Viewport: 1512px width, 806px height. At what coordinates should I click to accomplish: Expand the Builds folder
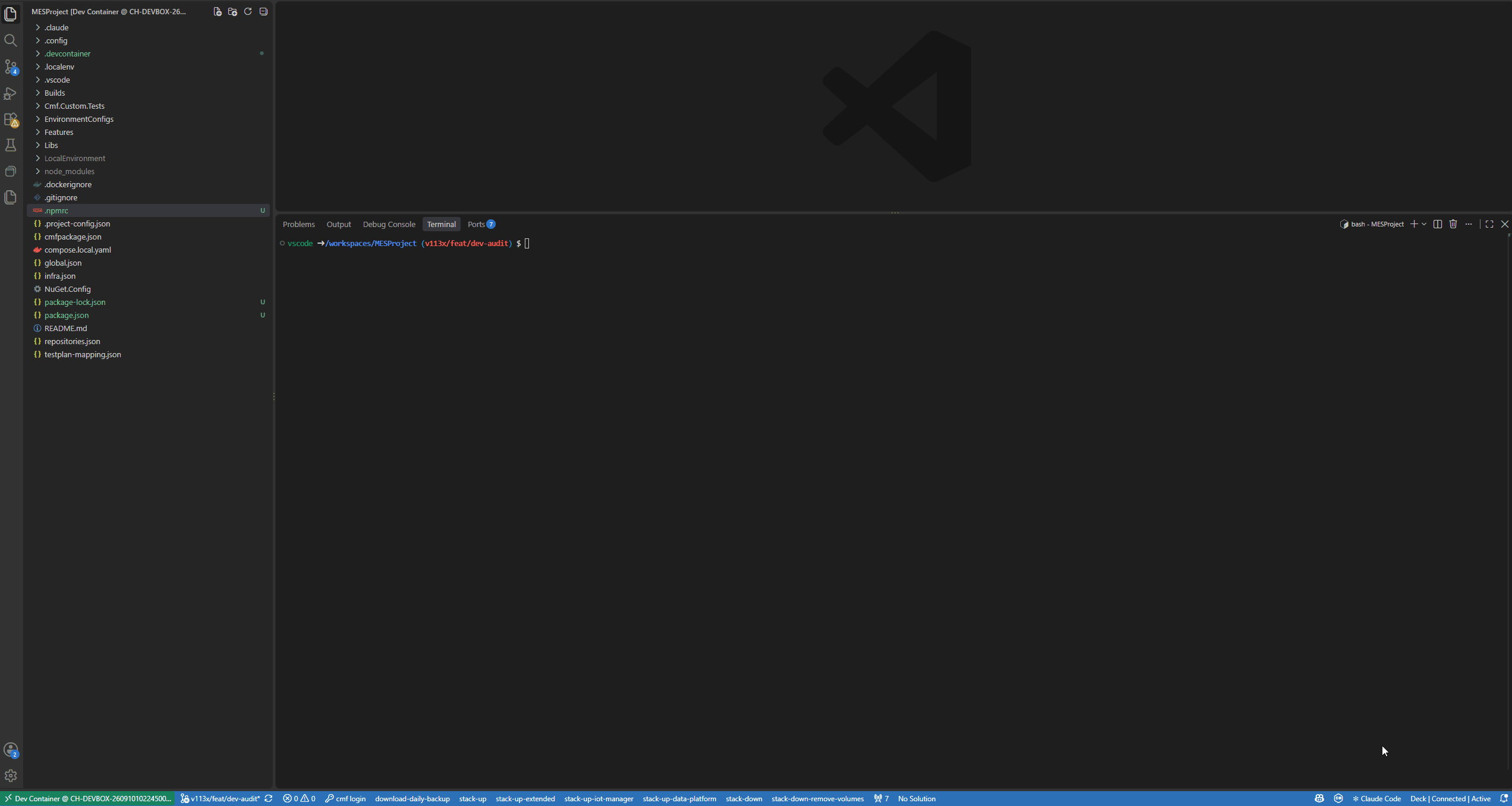pyautogui.click(x=149, y=93)
